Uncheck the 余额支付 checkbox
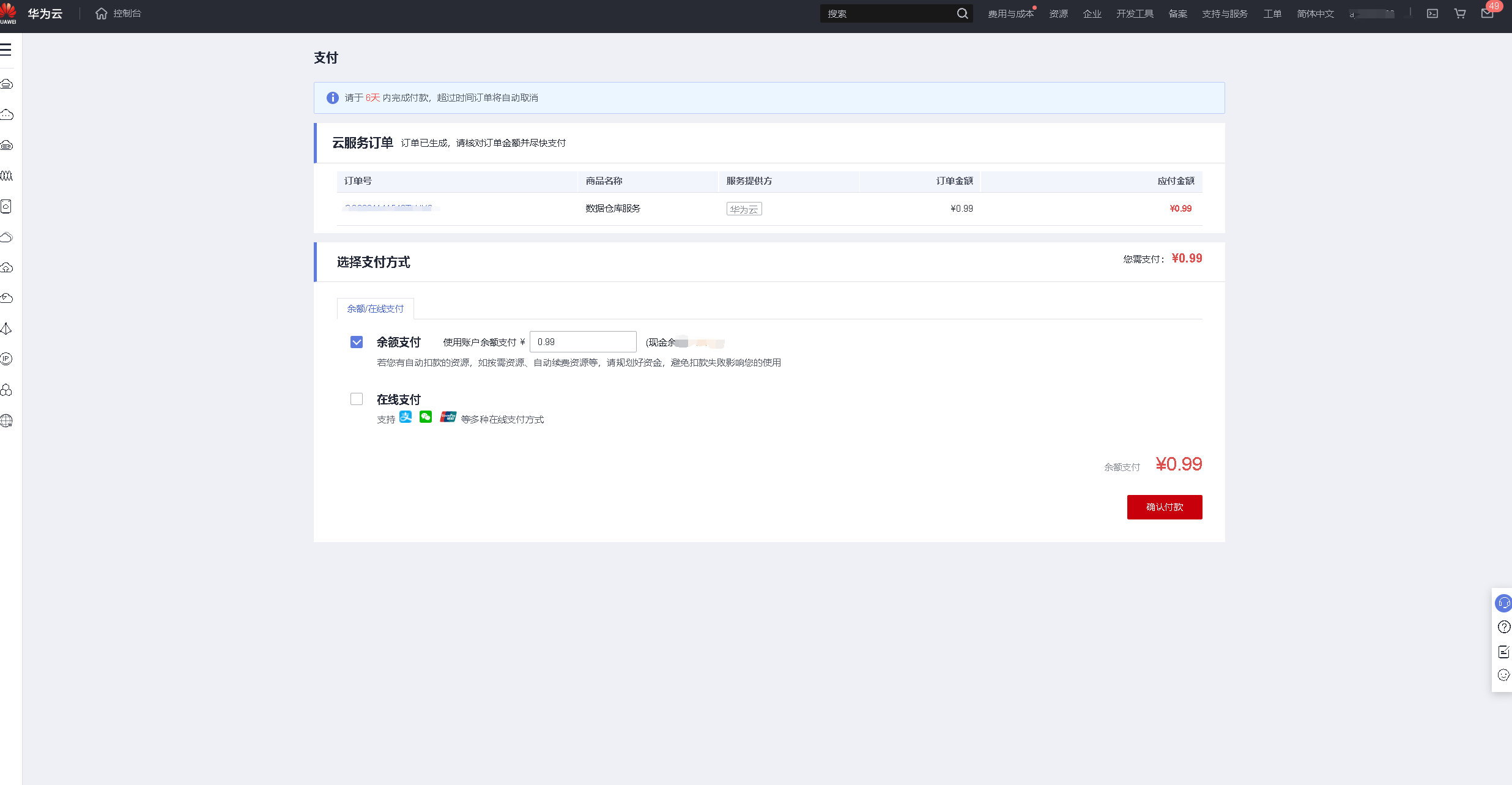The width and height of the screenshot is (1512, 785). [x=357, y=342]
